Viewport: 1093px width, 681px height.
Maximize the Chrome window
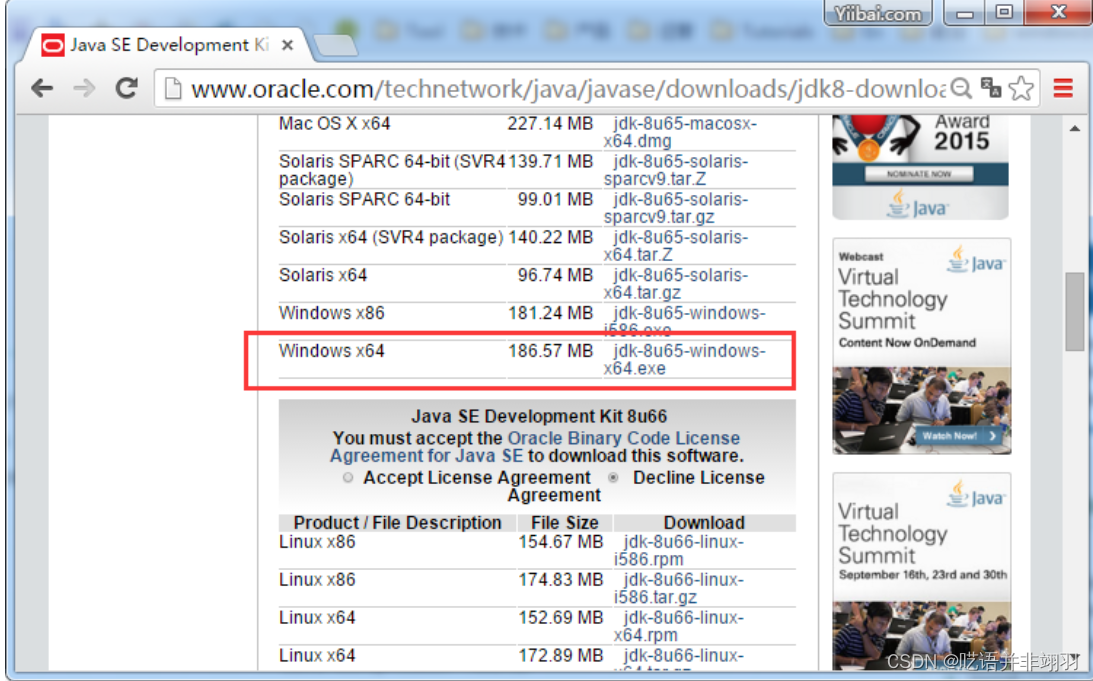1004,13
